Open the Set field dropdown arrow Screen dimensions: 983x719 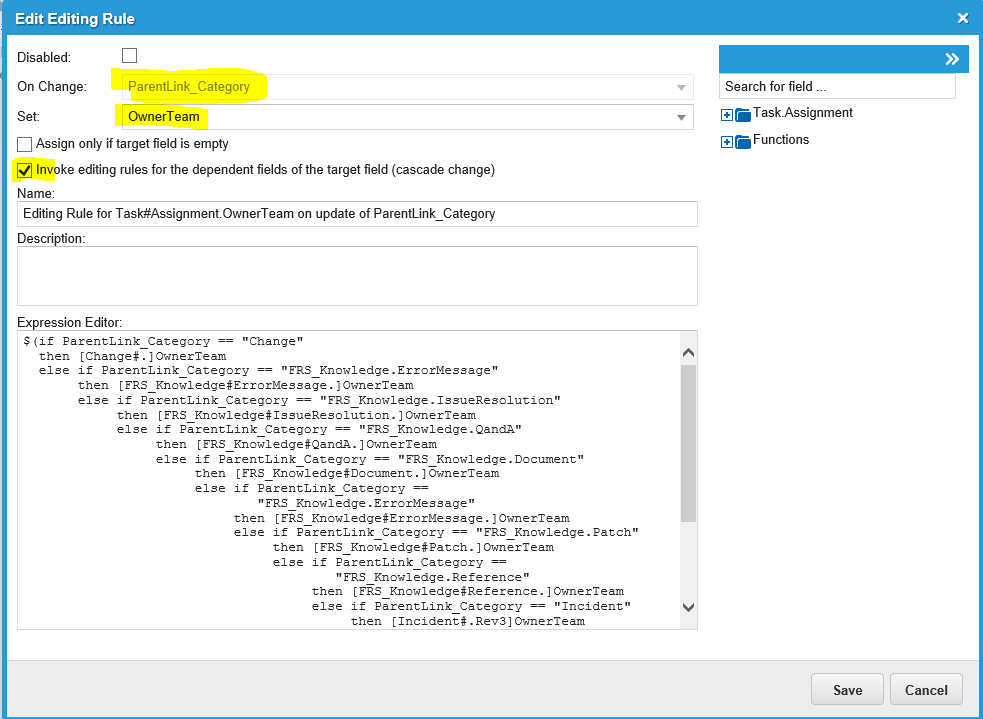click(680, 117)
